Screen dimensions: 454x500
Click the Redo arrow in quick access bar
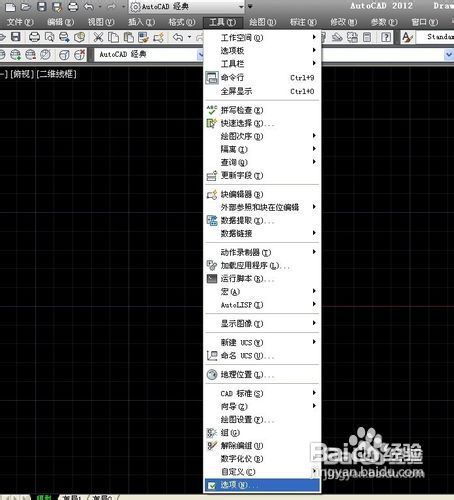(x=112, y=7)
